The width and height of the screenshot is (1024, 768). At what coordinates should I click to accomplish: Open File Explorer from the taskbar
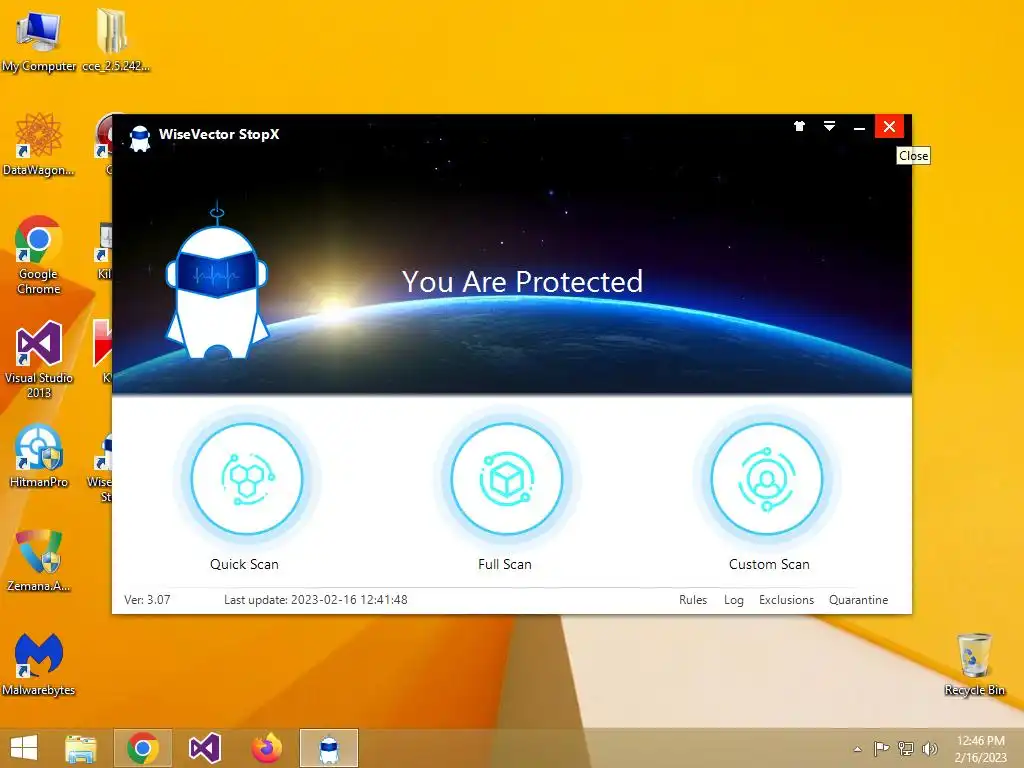point(80,748)
